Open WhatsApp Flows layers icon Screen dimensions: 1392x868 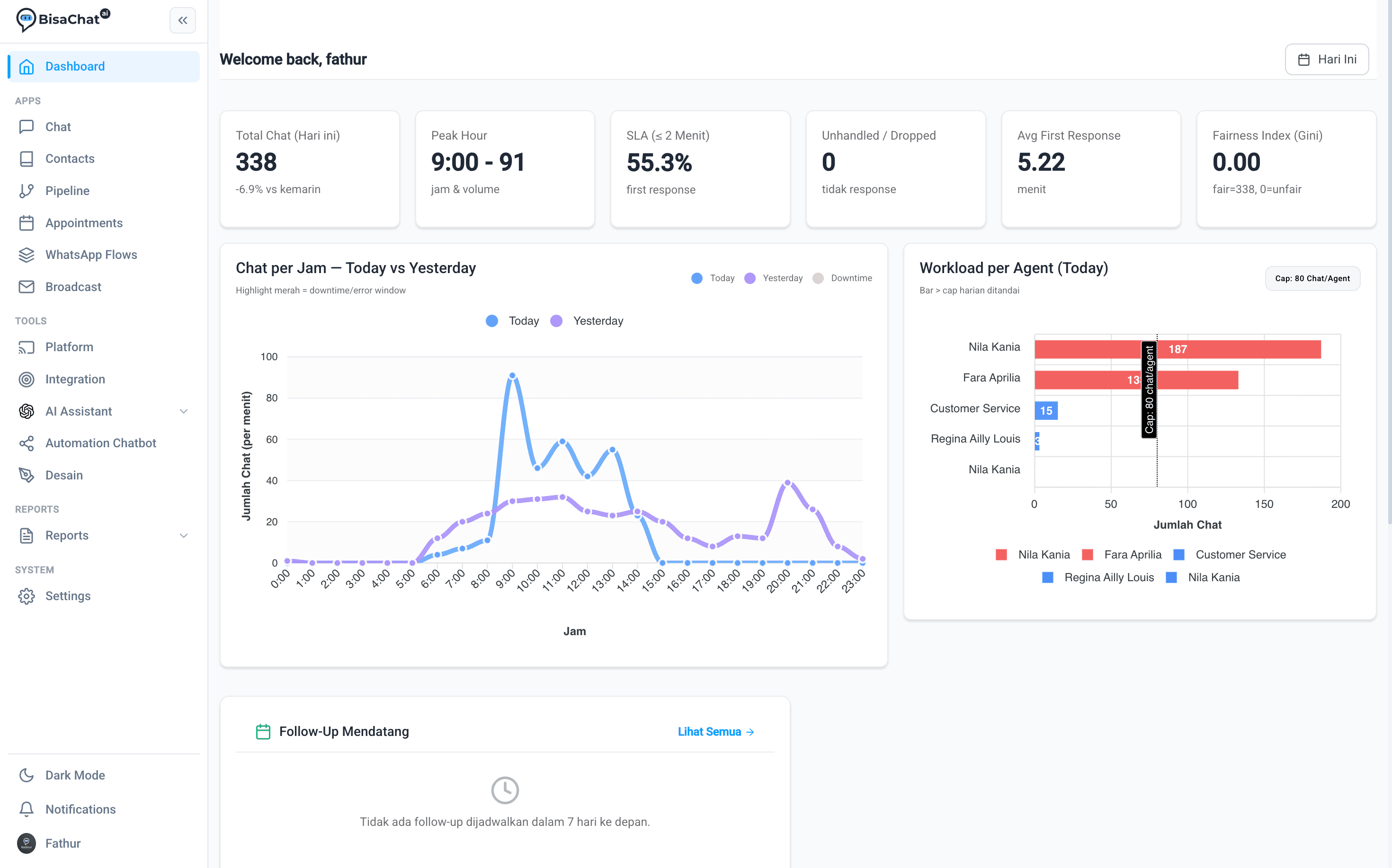pos(27,255)
